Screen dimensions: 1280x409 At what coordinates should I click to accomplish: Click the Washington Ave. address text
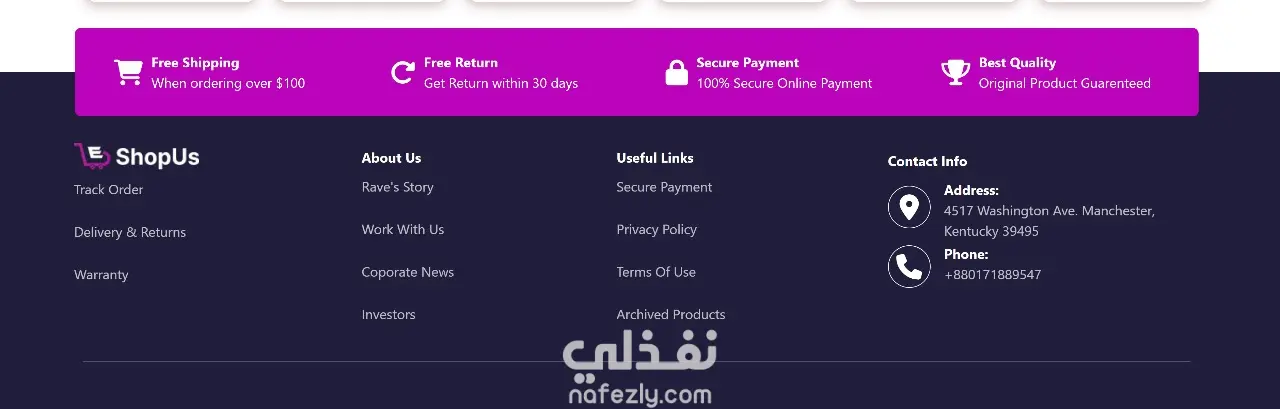coord(1049,211)
